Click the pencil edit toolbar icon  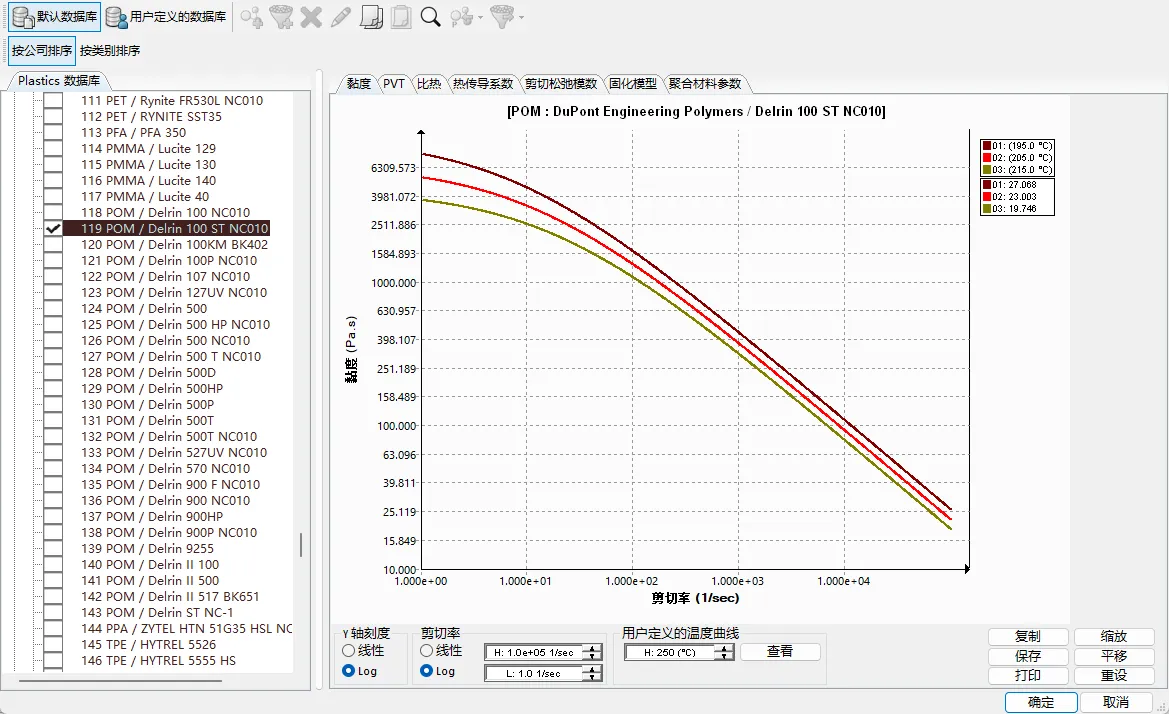(341, 16)
